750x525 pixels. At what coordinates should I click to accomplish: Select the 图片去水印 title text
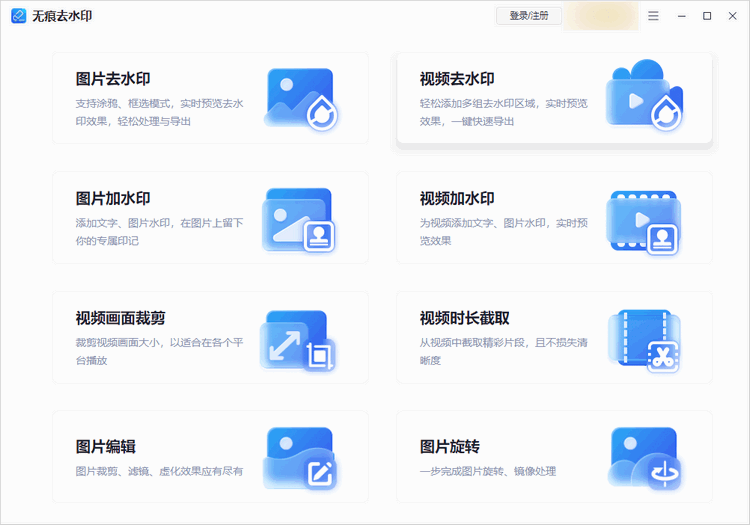113,79
